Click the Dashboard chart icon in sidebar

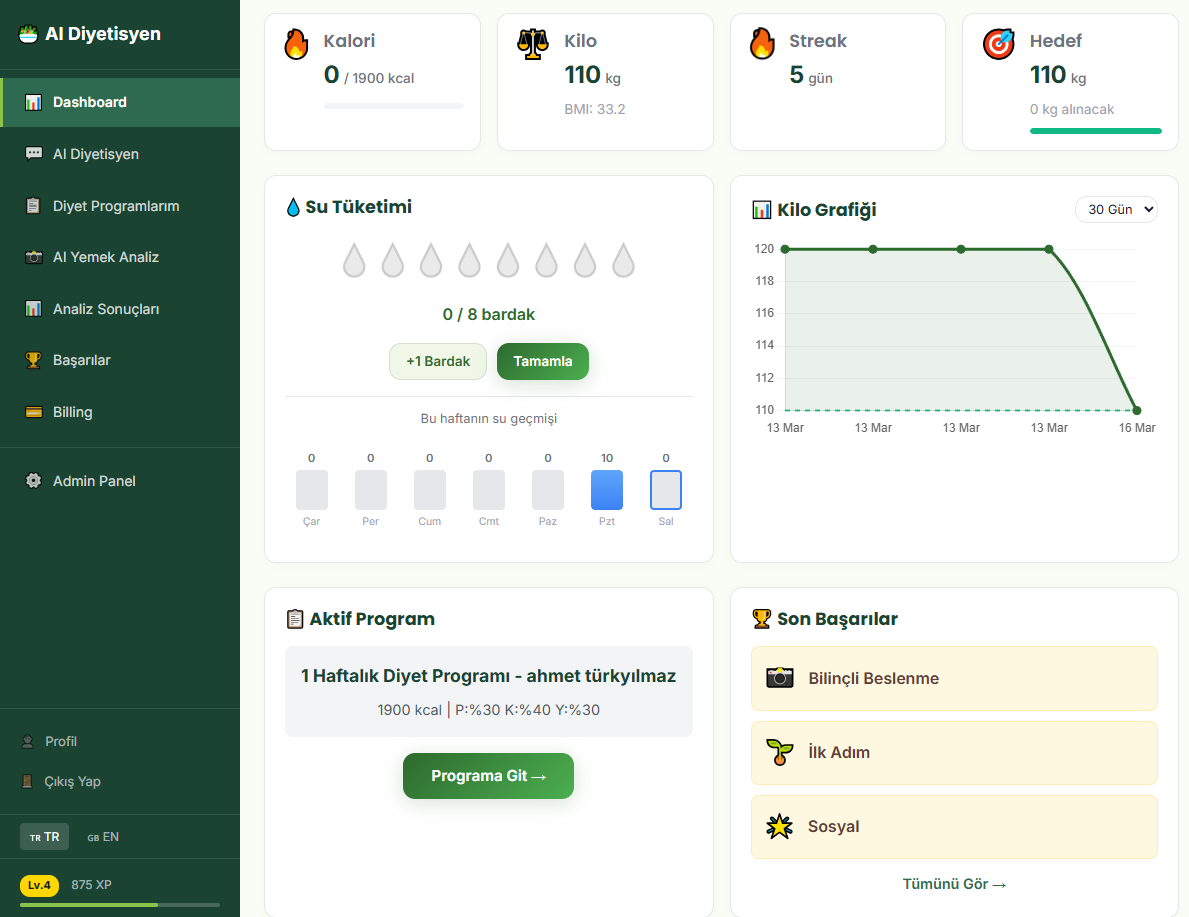pyautogui.click(x=33, y=102)
